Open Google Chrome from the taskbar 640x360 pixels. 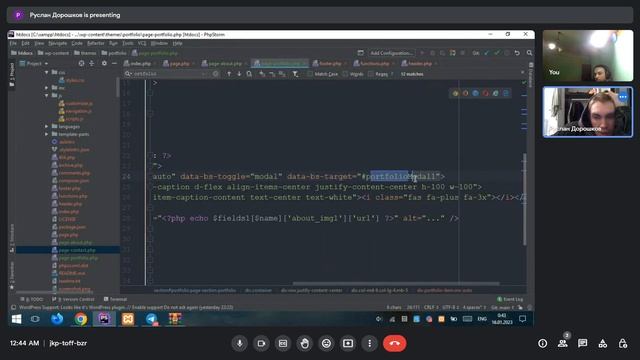80,319
